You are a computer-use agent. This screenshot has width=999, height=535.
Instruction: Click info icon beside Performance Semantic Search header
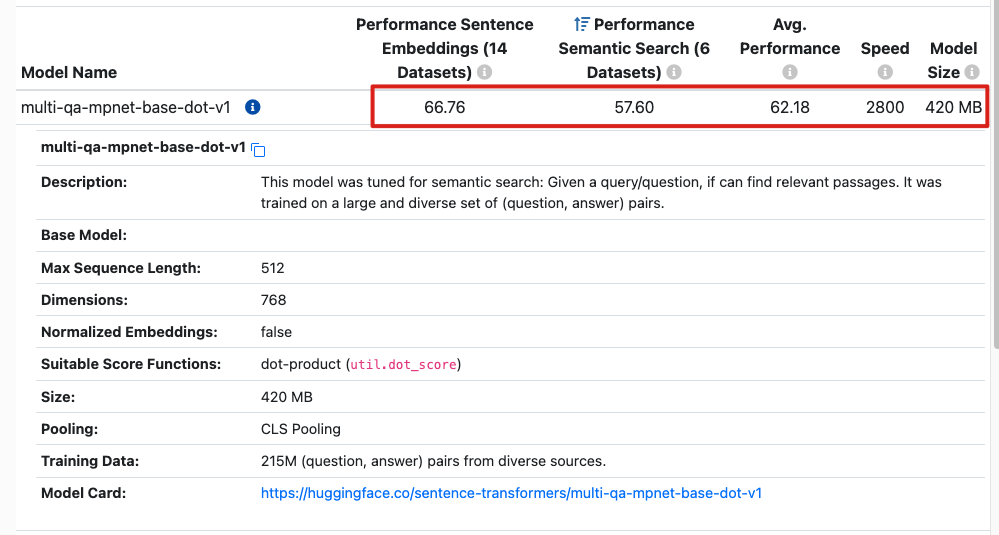pyautogui.click(x=674, y=73)
